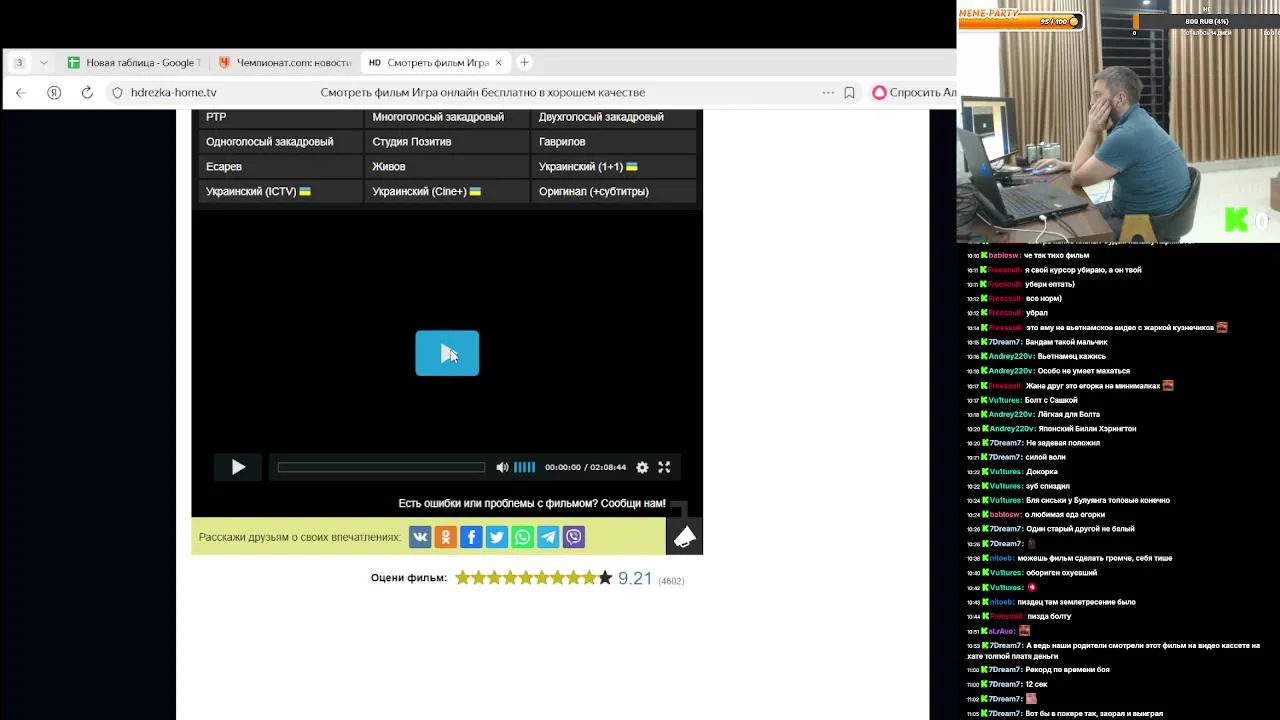Click the large blue play button overlay

(447, 353)
